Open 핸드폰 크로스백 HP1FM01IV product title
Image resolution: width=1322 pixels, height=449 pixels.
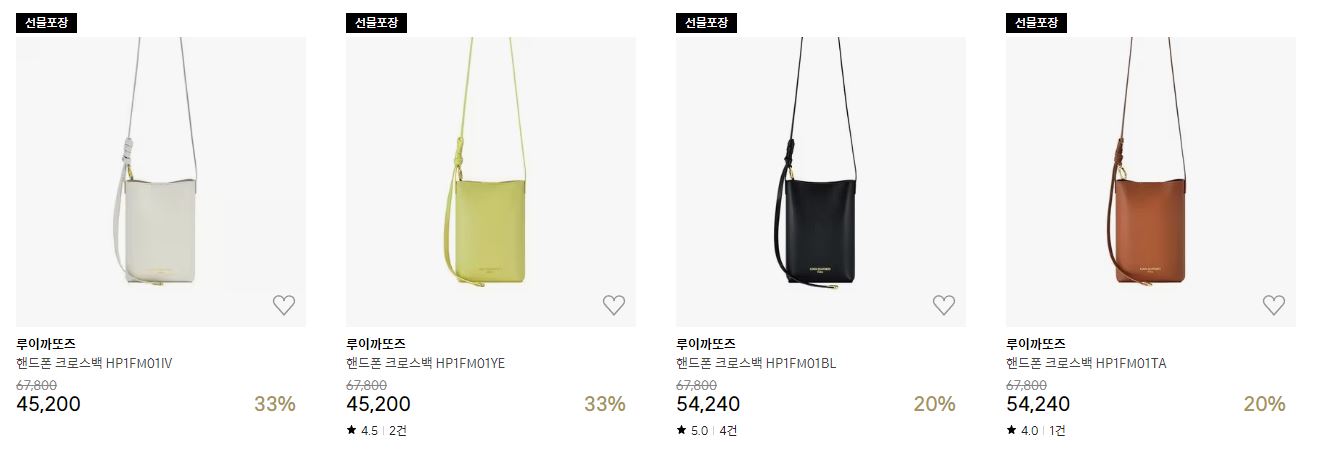point(95,363)
